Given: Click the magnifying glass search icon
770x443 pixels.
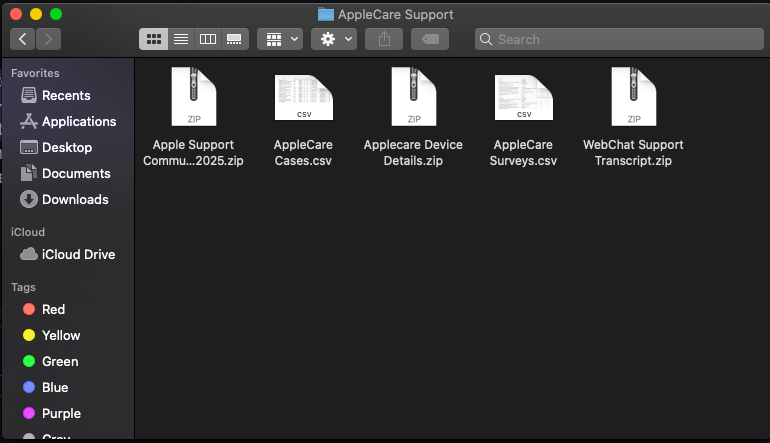Looking at the screenshot, I should click(x=486, y=39).
